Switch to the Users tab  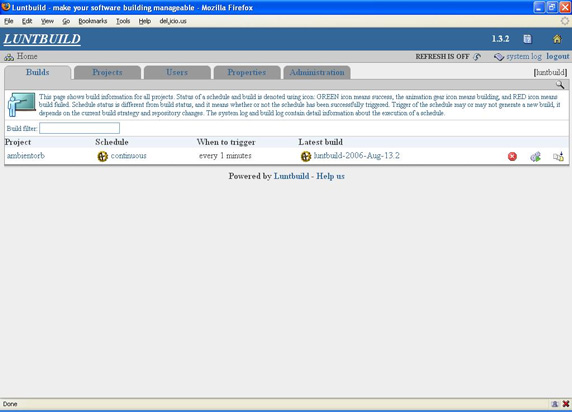tap(177, 72)
